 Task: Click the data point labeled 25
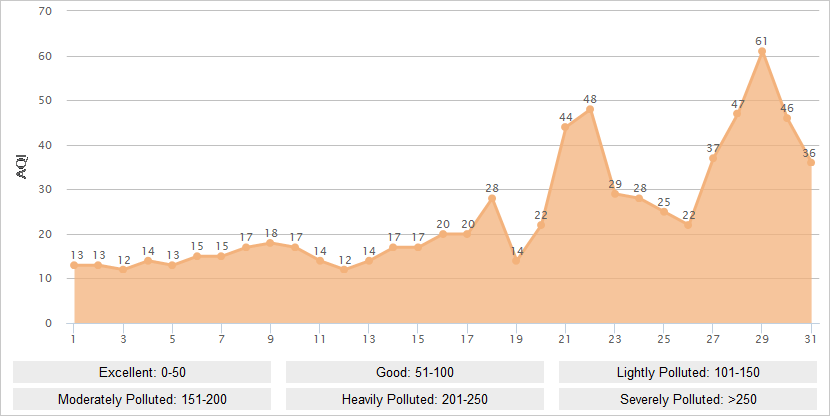point(663,212)
